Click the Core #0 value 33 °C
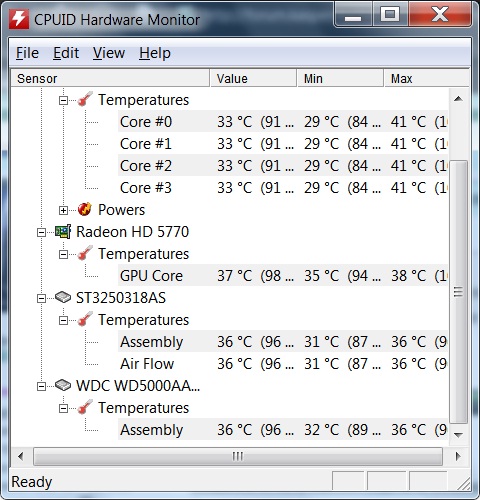 (235, 122)
